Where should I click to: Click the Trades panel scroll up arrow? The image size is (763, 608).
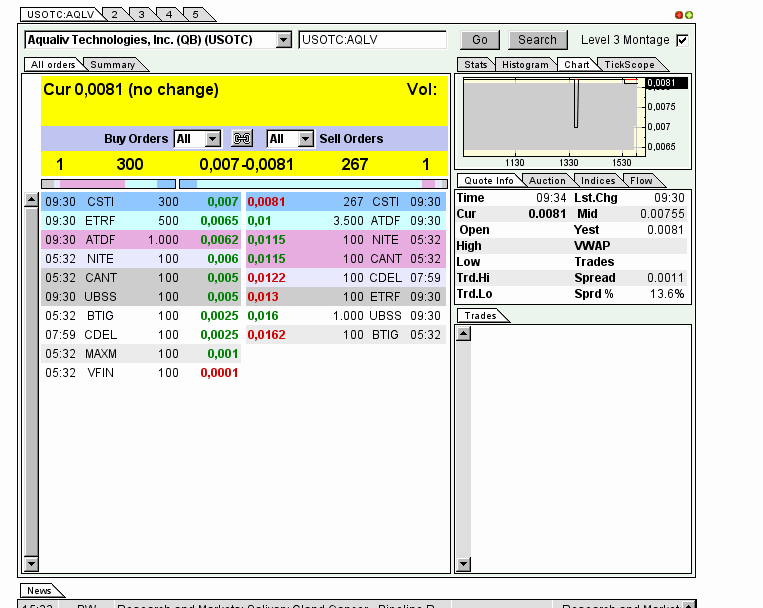464,334
